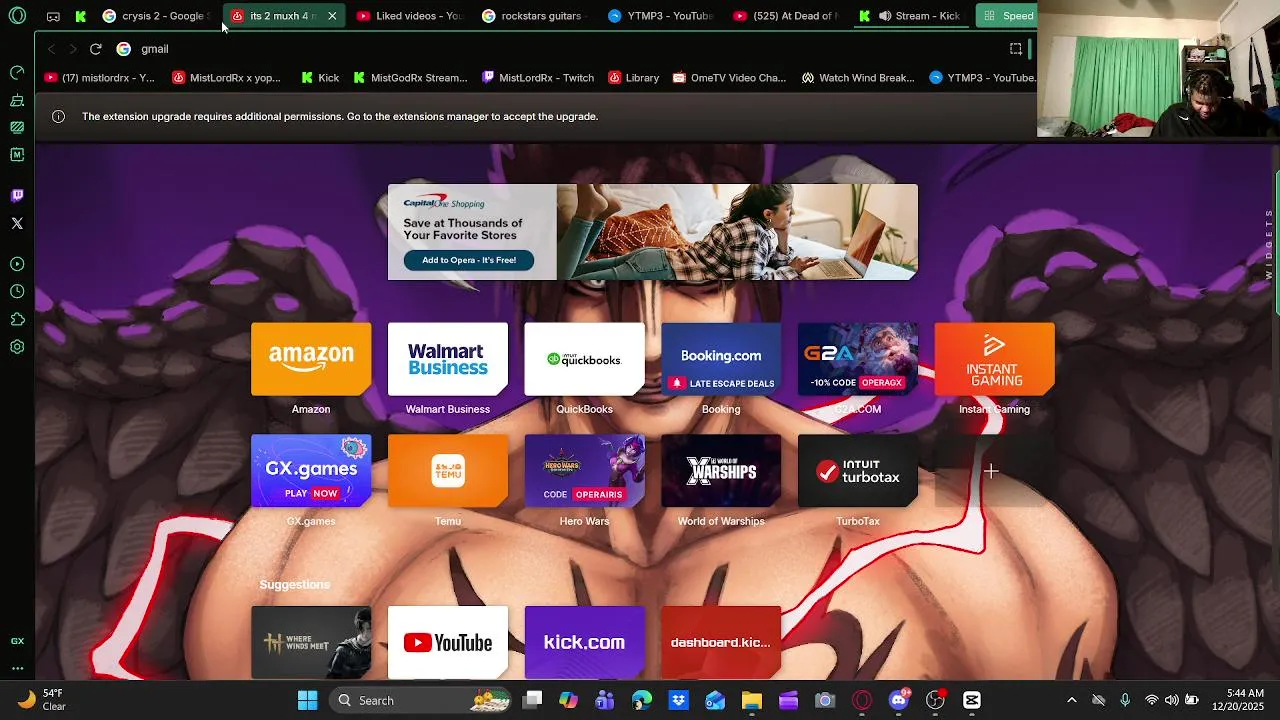Switch to 'YTMP3 - YouTube' tab
This screenshot has height=720, width=1280.
click(x=660, y=16)
